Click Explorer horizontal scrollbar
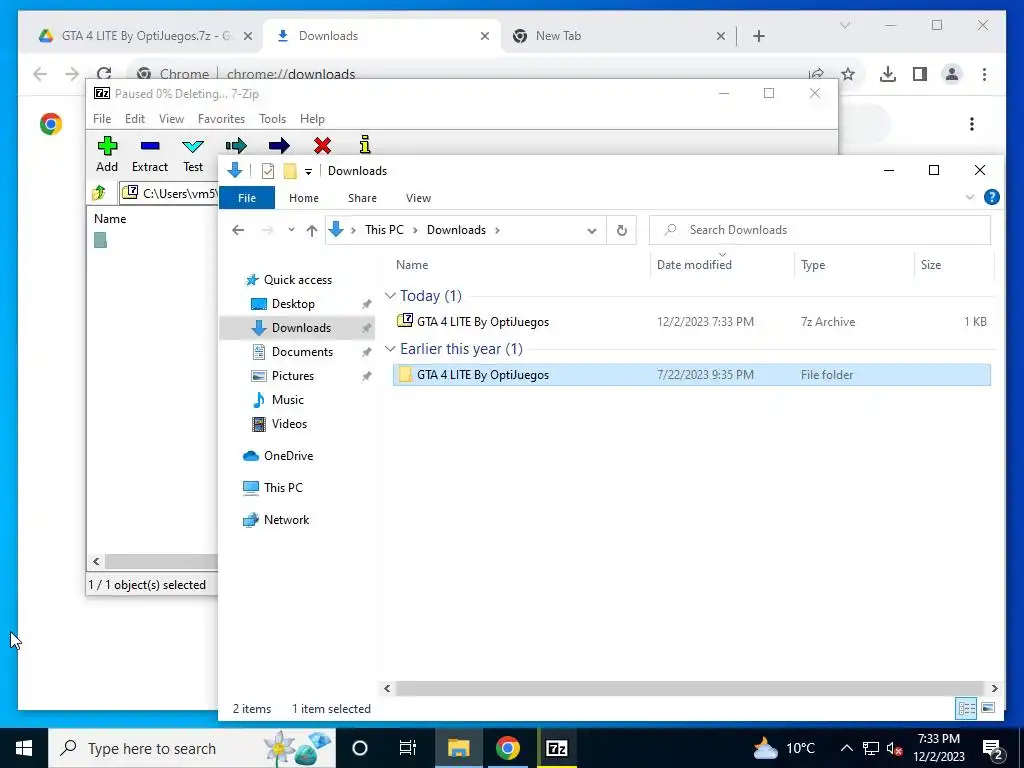The image size is (1024, 768). coord(690,688)
